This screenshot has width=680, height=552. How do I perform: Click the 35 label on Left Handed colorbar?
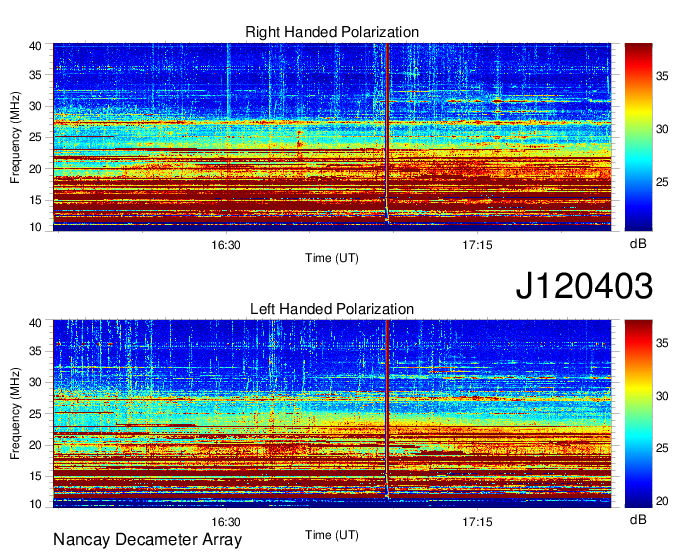[x=662, y=343]
